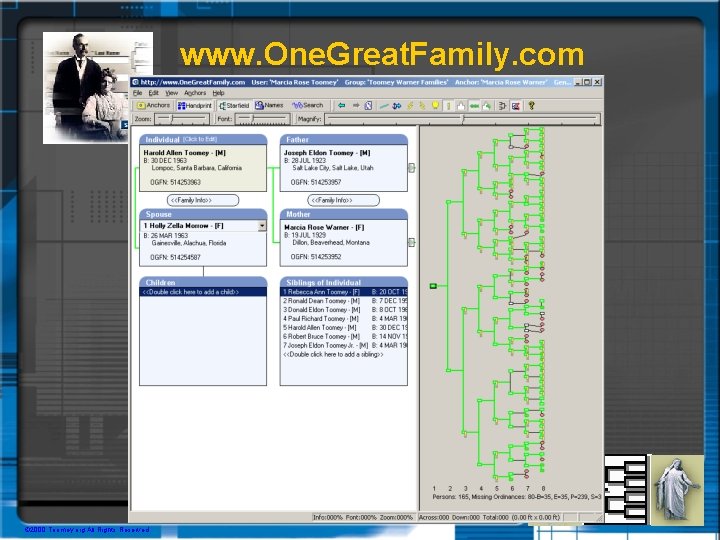This screenshot has width=720, height=540.
Task: Click the yellow lightning bolt icon
Action: coord(410,106)
